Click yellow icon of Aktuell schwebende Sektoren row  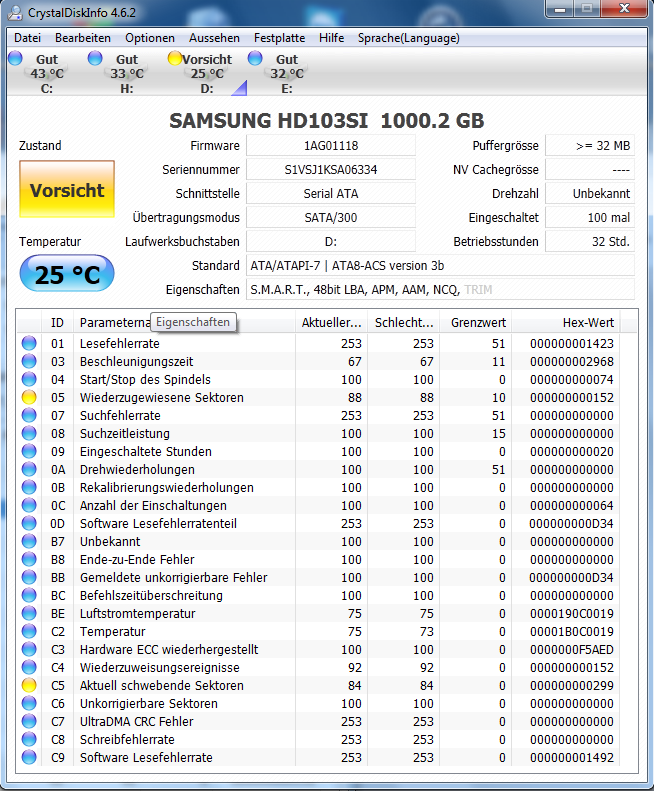pos(29,685)
